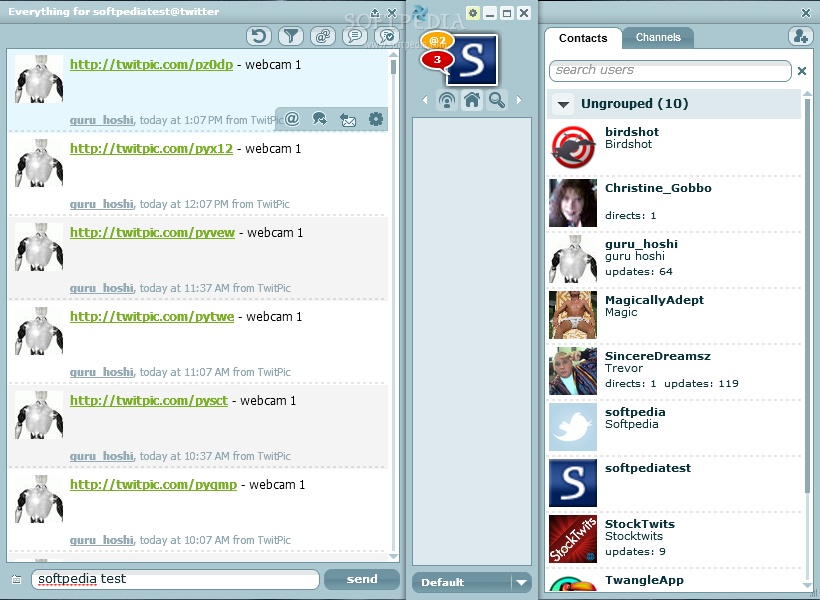
Task: Click in the message input containing 'softpedia test'
Action: [176, 579]
